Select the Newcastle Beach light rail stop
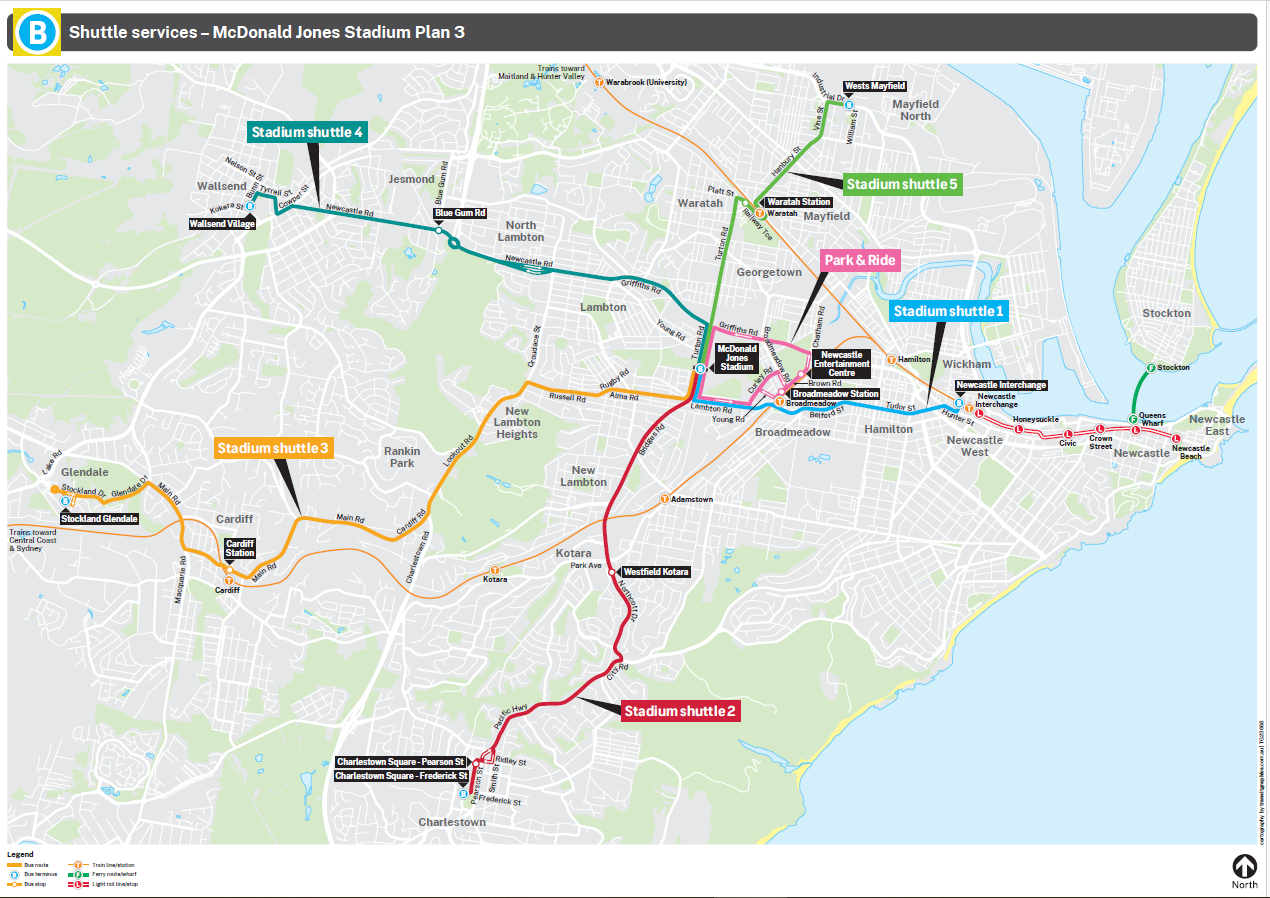This screenshot has width=1270, height=898. [x=1176, y=439]
